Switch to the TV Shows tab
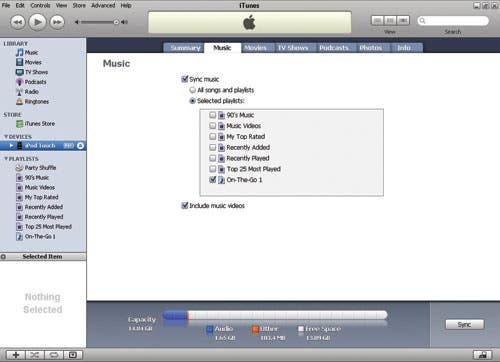The image size is (500, 362). coord(295,48)
